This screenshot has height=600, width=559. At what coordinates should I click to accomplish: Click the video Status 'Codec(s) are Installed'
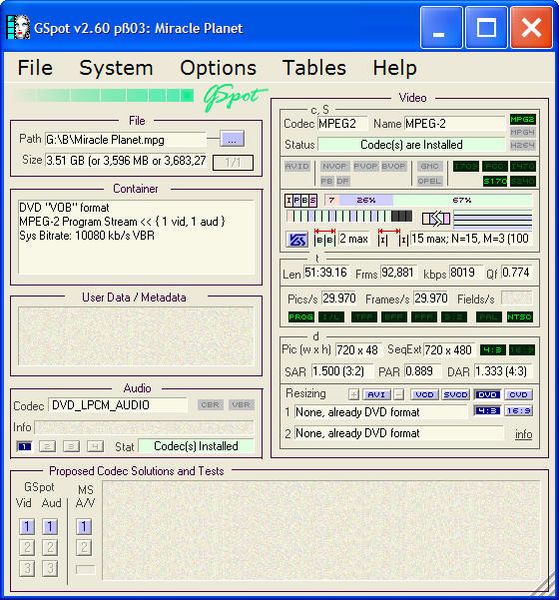coord(411,145)
